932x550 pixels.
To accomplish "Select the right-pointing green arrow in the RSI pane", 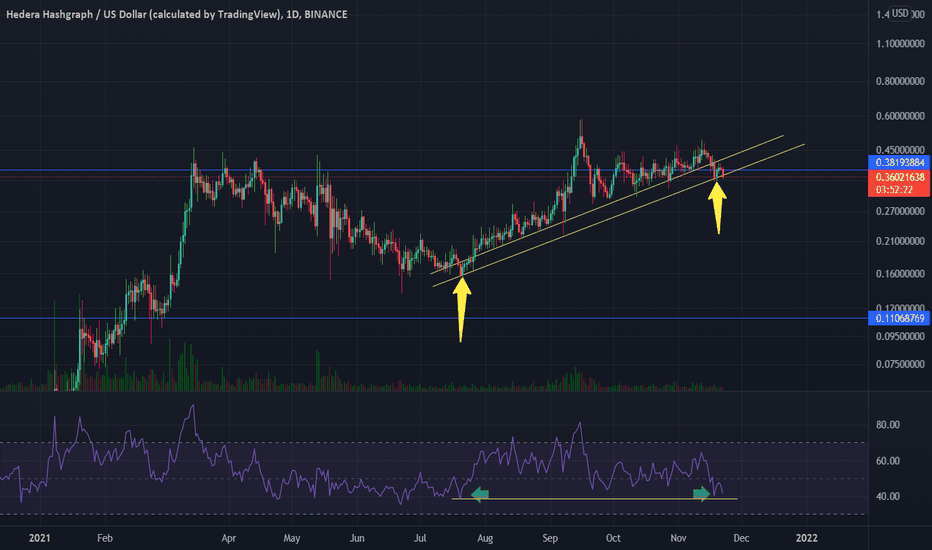I will tap(701, 494).
